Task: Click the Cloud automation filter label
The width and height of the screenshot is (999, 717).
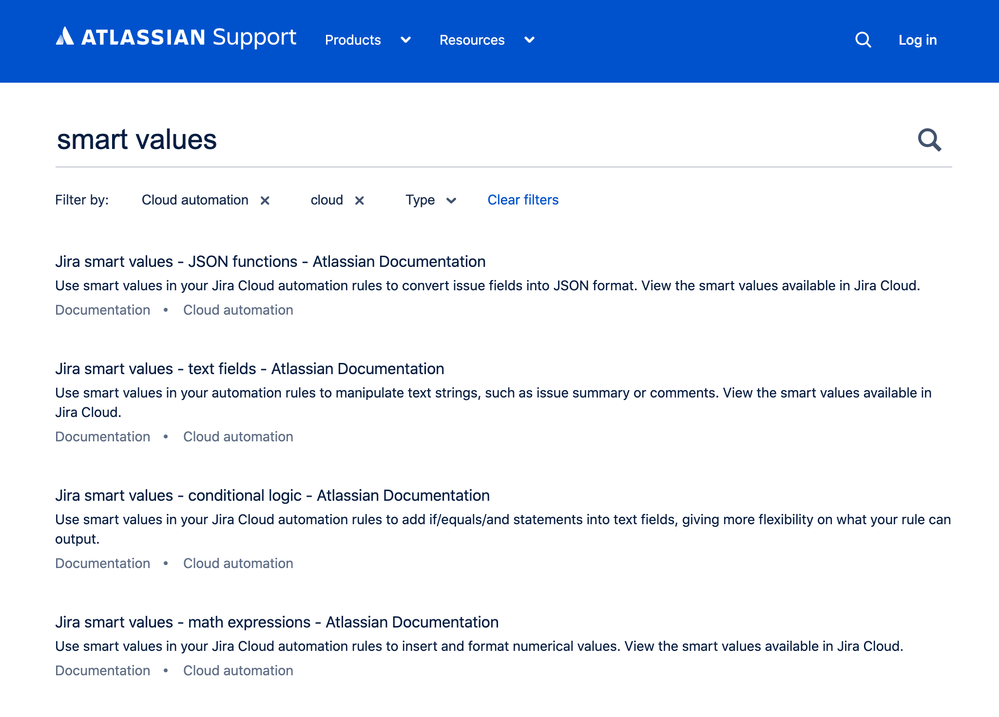Action: 195,200
